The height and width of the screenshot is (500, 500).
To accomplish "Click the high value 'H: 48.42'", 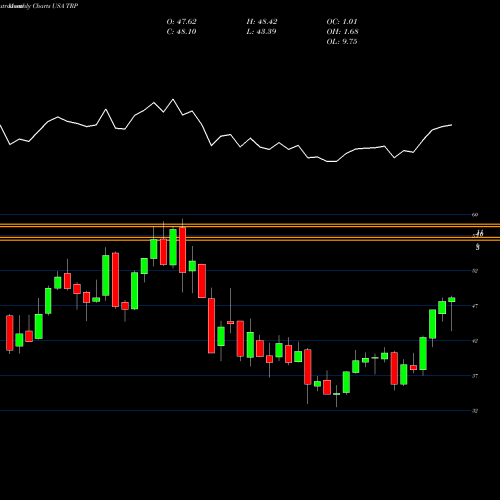I will [262, 22].
